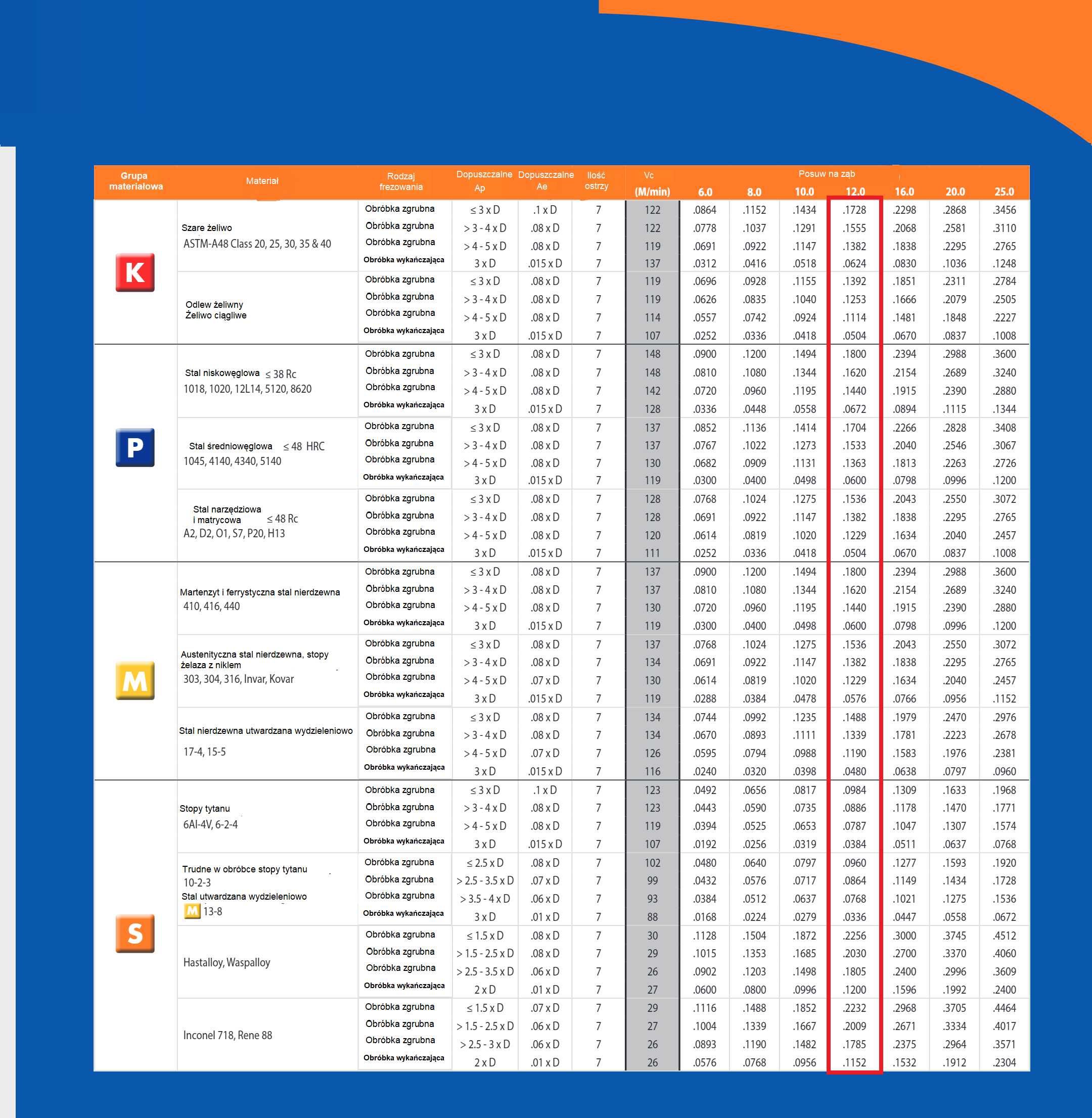Click the '> 2.5 - 3 x D' Ap cell
The image size is (1092, 1118).
(485, 1045)
